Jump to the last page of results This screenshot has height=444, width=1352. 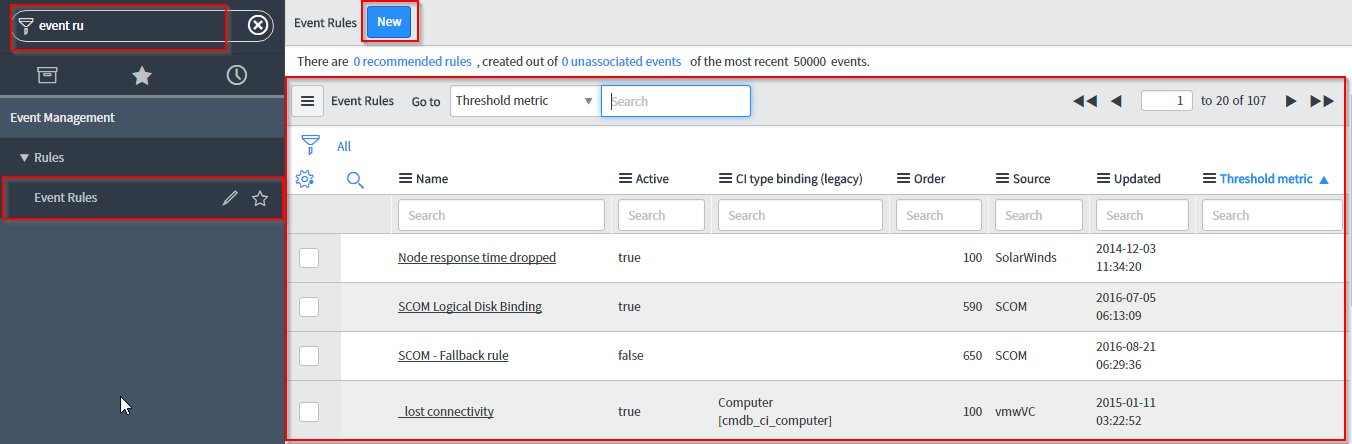point(1322,101)
